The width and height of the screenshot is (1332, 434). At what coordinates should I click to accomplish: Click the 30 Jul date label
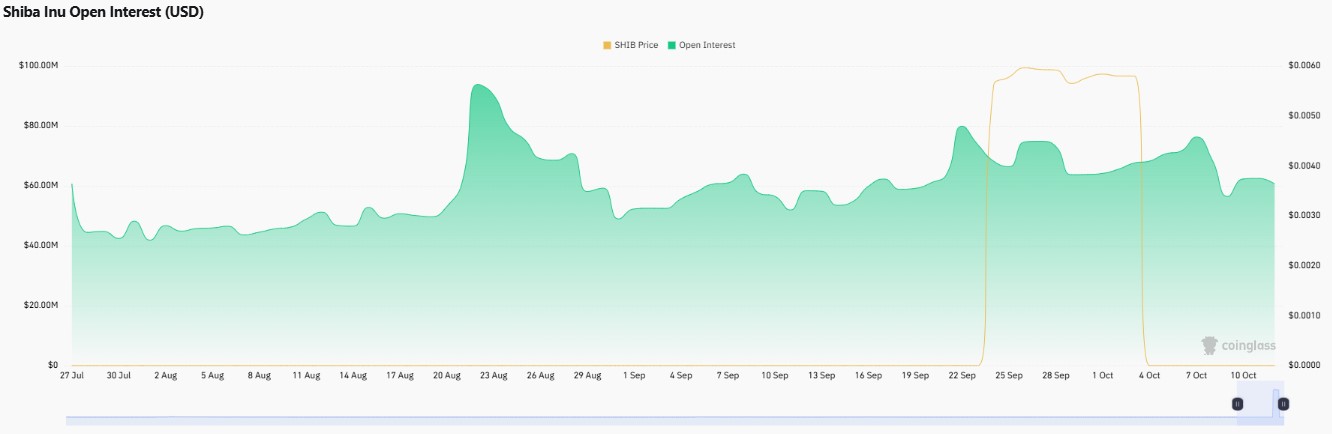[x=118, y=375]
